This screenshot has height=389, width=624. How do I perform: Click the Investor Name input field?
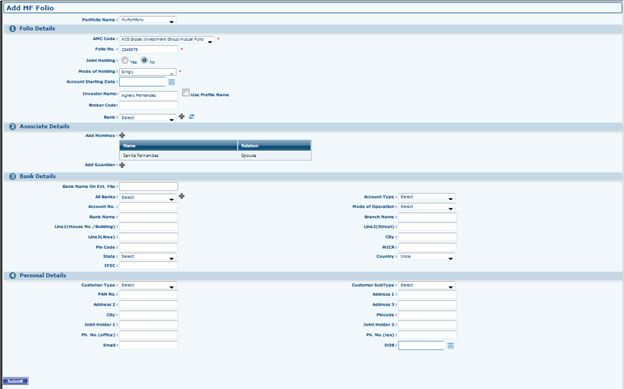click(148, 95)
